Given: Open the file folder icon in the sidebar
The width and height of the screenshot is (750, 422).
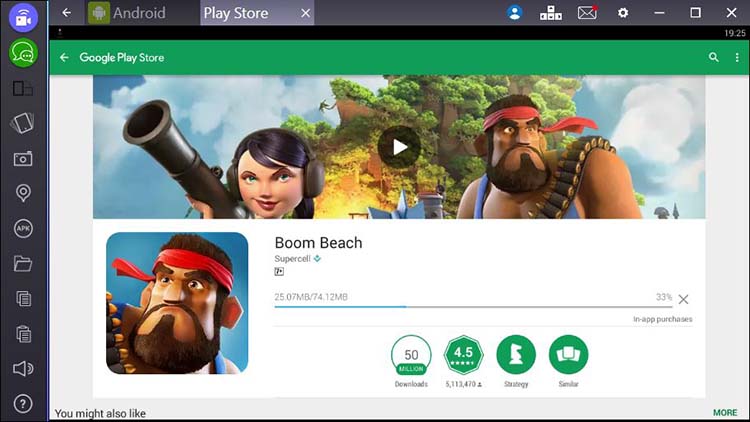Looking at the screenshot, I should tap(23, 264).
